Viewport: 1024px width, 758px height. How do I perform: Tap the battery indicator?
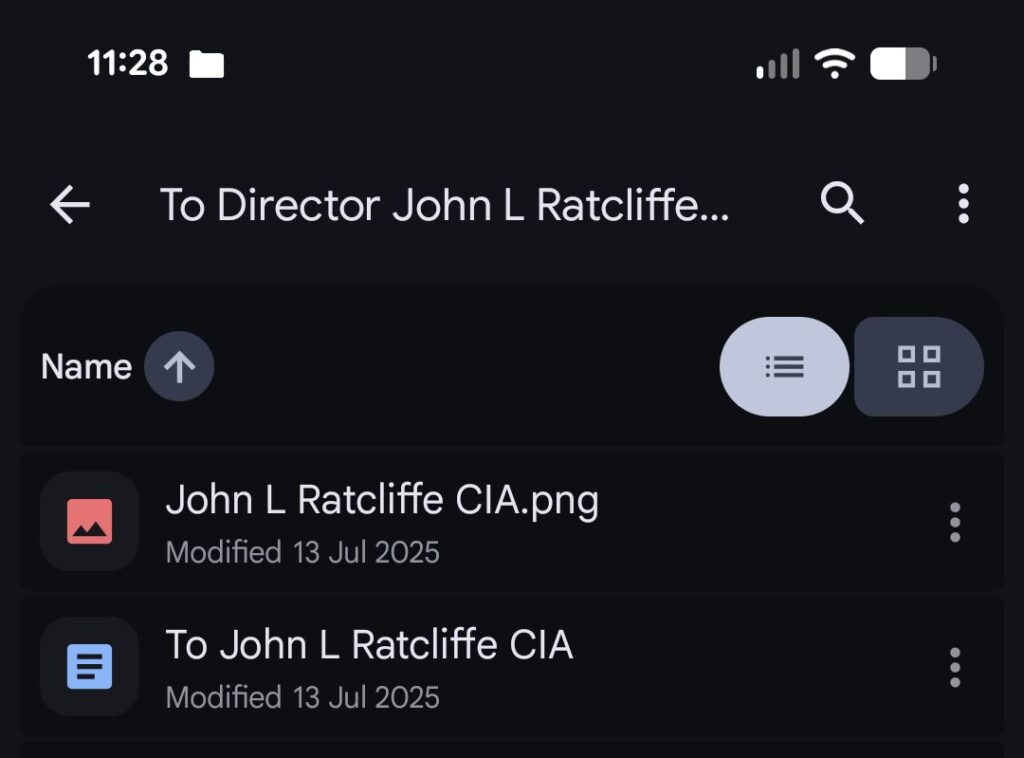point(902,65)
